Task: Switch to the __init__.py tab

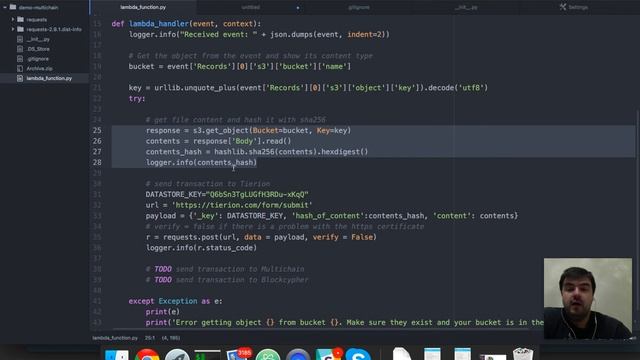Action: point(466,7)
